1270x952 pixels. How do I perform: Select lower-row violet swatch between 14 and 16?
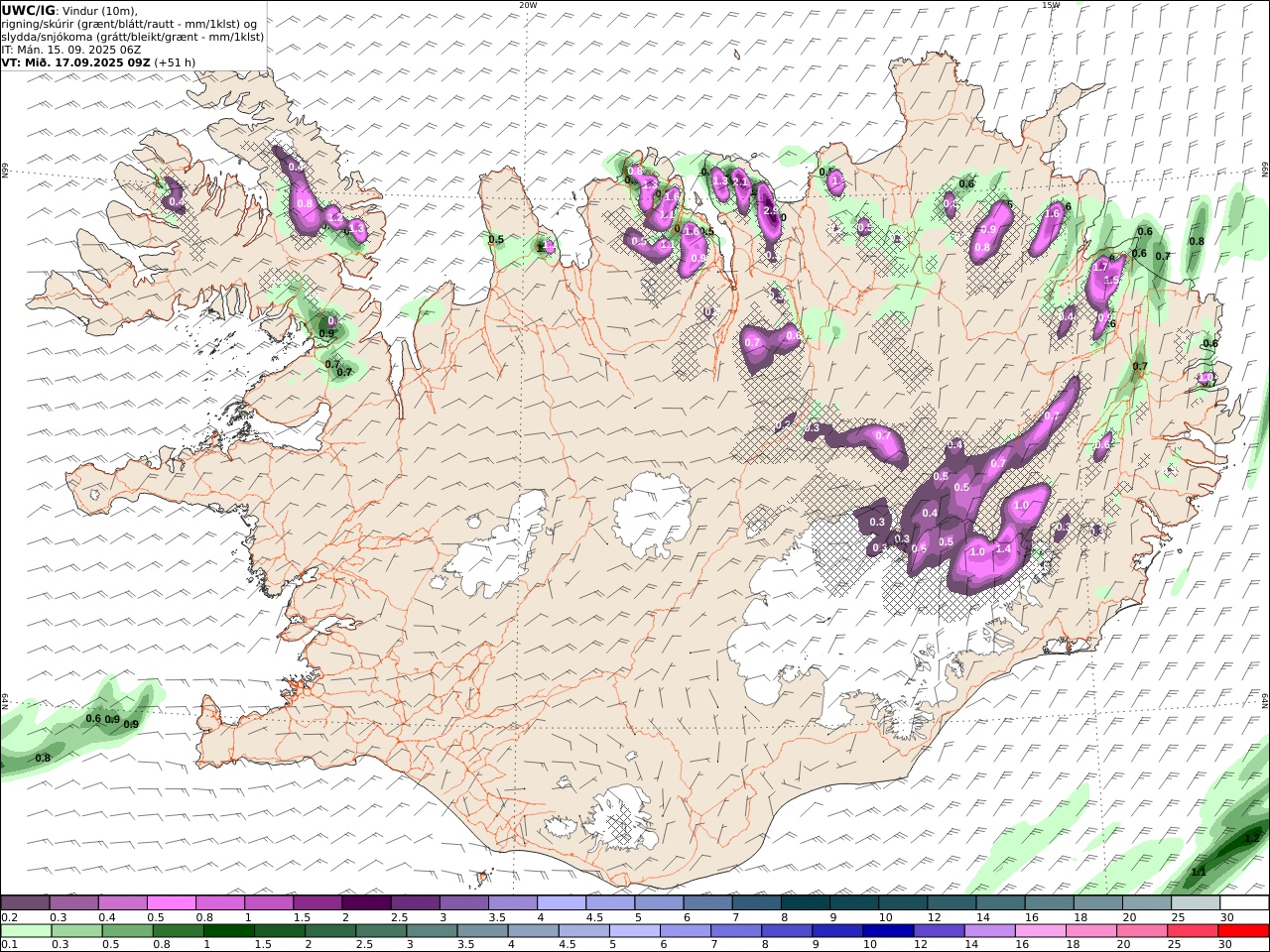pos(989,931)
